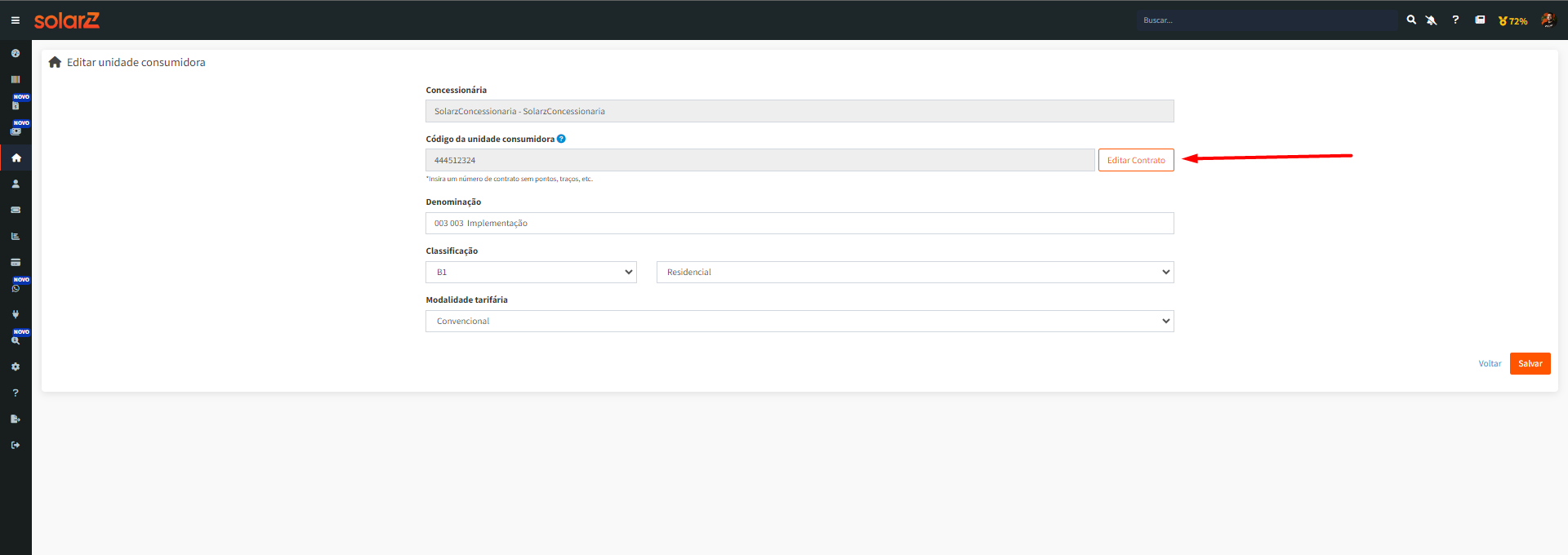Open the user profile avatar
The width and height of the screenshot is (1568, 555).
[x=1548, y=20]
